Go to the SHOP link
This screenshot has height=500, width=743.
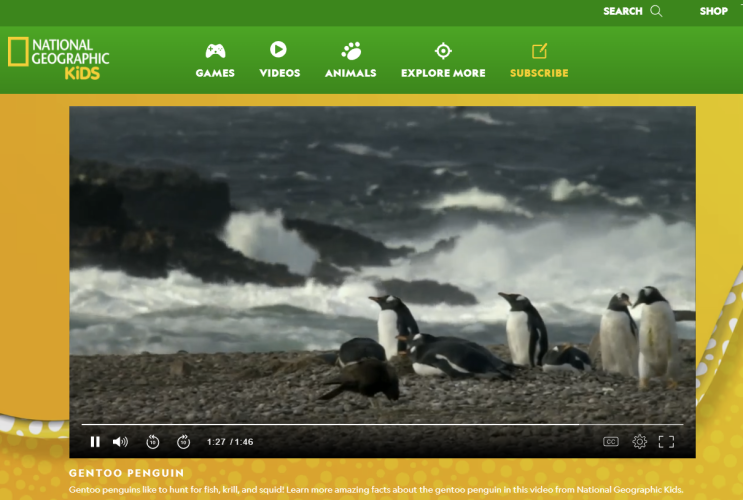point(714,11)
